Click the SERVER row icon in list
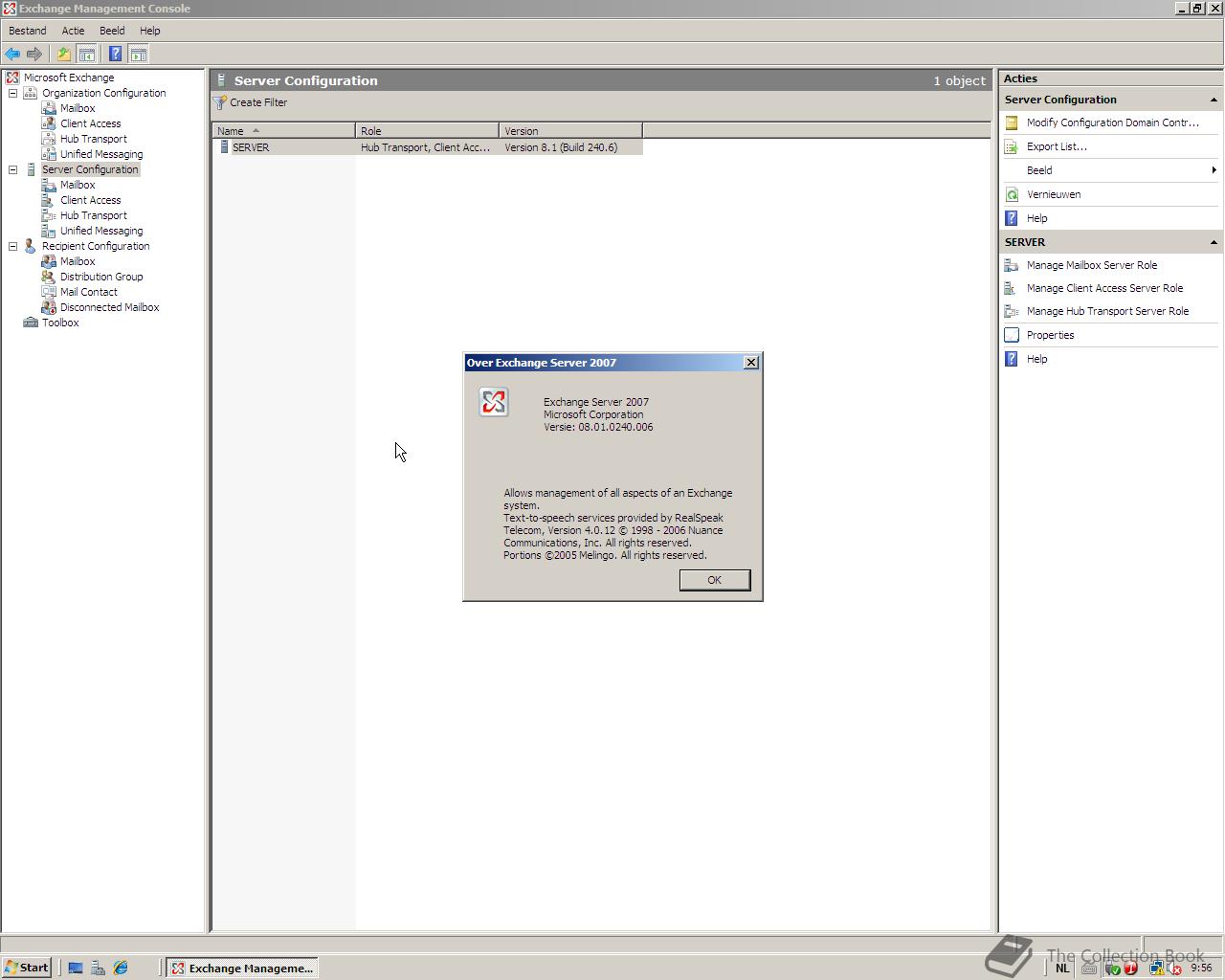The image size is (1225, 980). tap(225, 147)
